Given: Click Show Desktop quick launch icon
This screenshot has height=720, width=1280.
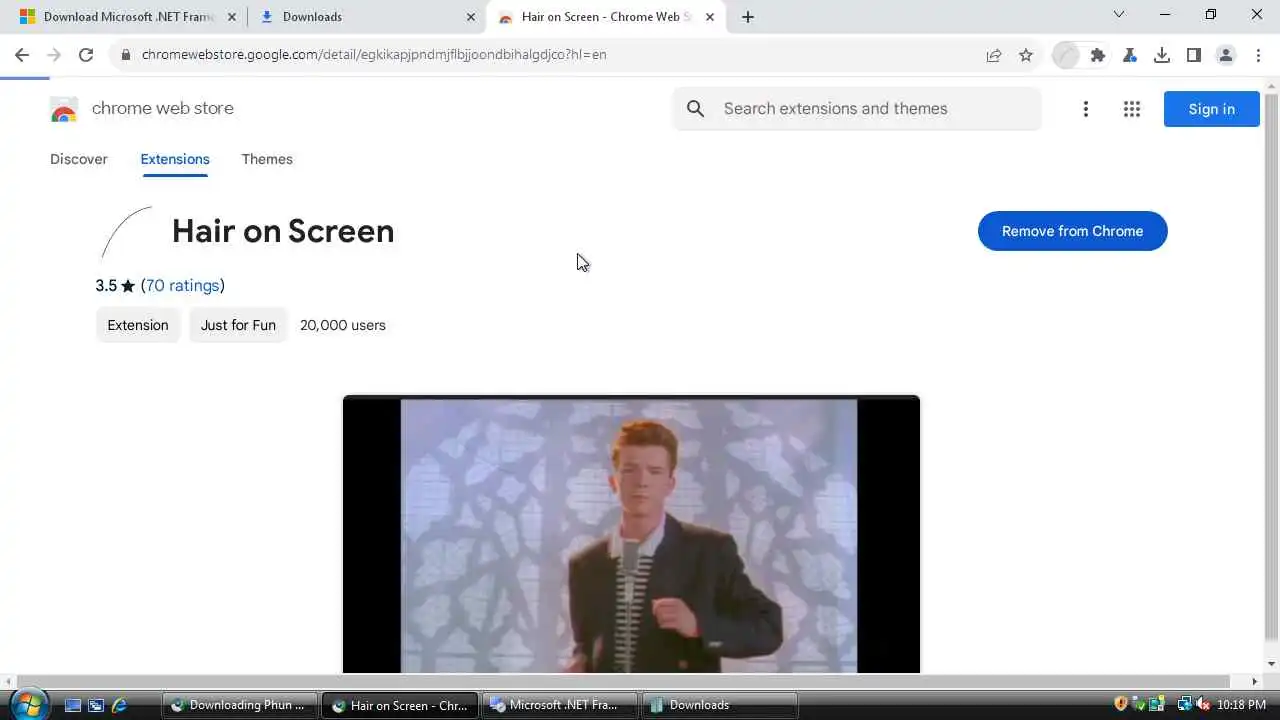Looking at the screenshot, I should 73,705.
